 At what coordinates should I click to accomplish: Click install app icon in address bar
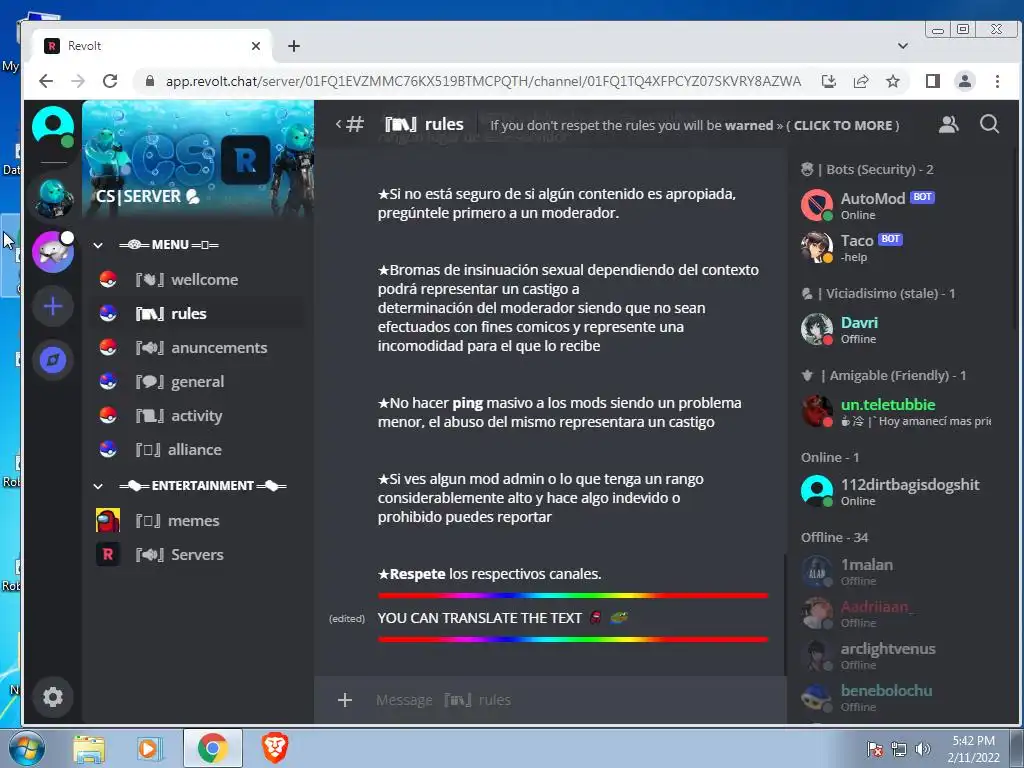click(x=829, y=81)
